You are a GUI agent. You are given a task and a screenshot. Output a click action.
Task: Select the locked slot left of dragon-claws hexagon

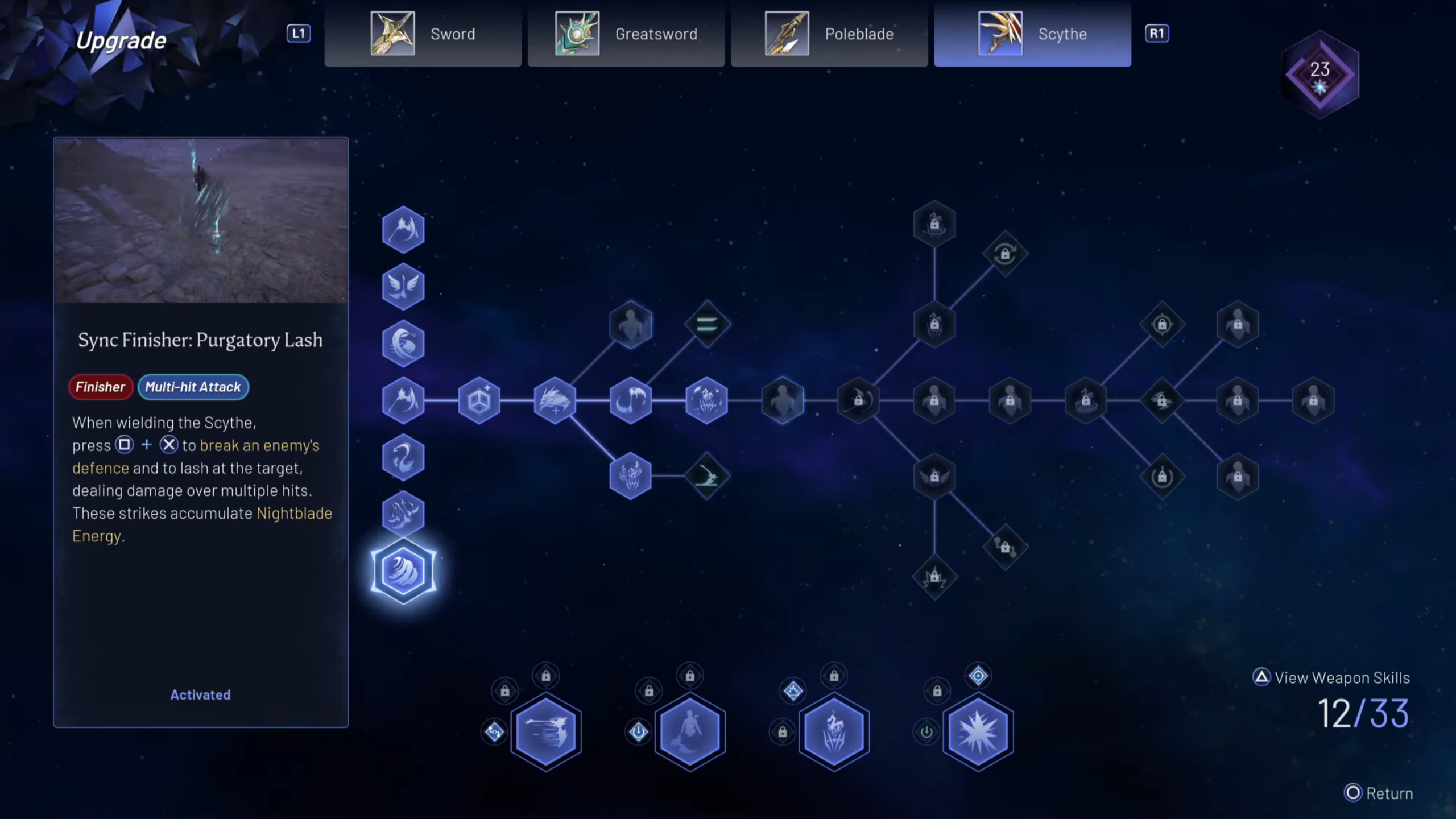click(783, 731)
